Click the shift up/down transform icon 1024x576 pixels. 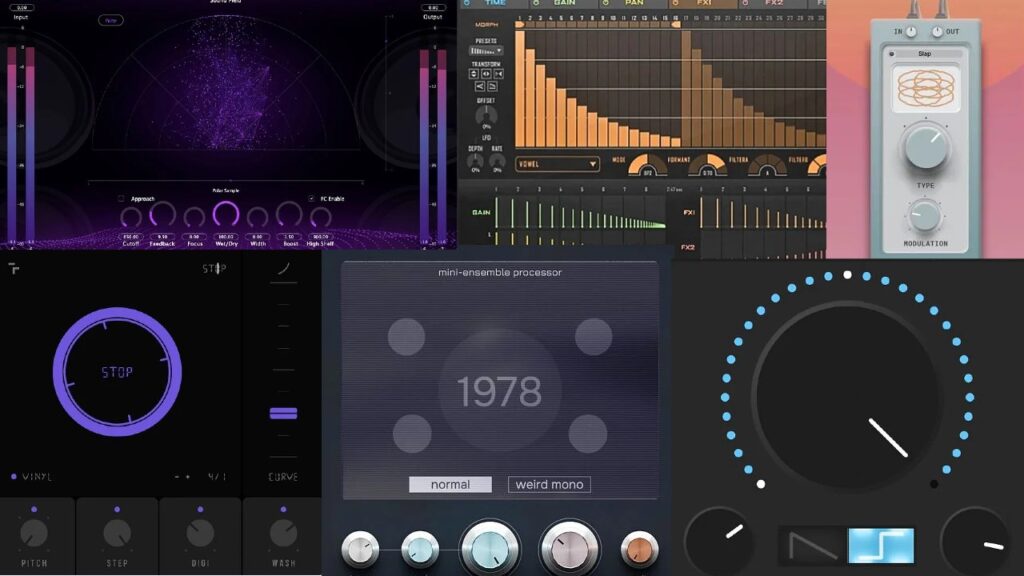472,73
